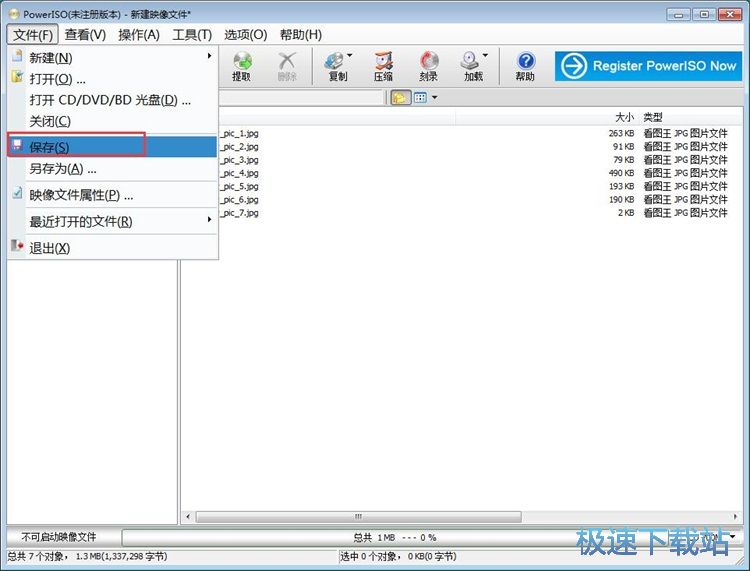Select file _pic_5.jpg
Image resolution: width=750 pixels, height=571 pixels.
239,187
